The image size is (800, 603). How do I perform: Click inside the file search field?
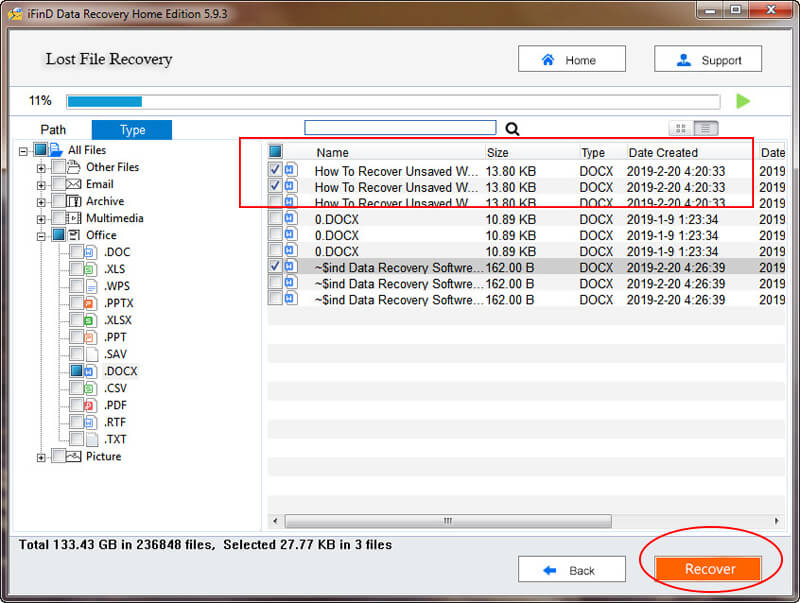400,128
